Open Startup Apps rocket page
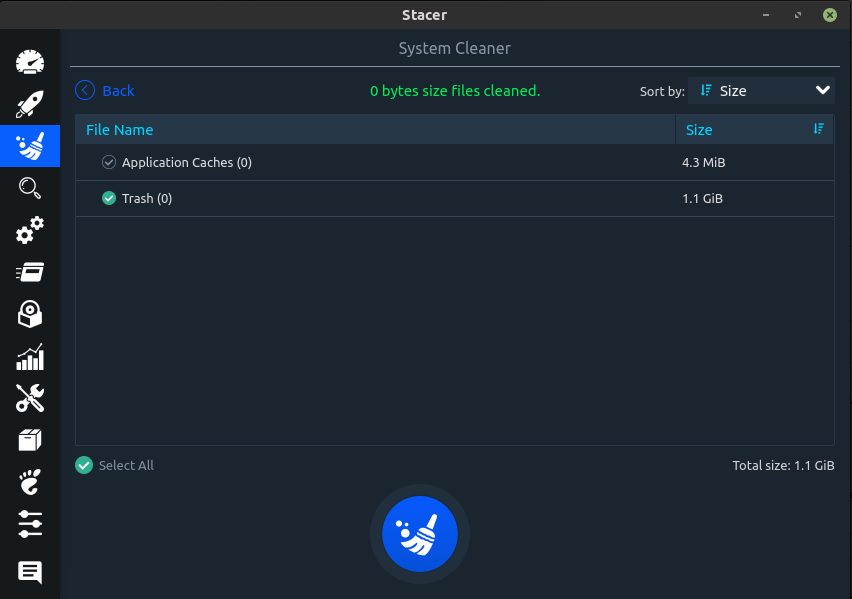Viewport: 852px width, 599px height. [x=30, y=104]
